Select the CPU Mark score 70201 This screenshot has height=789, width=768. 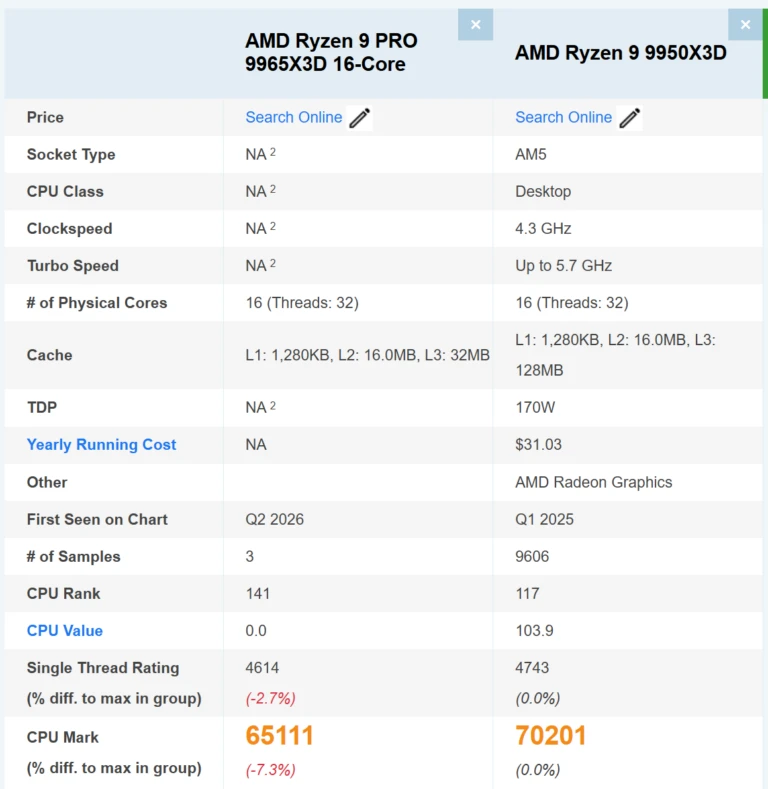coord(551,735)
